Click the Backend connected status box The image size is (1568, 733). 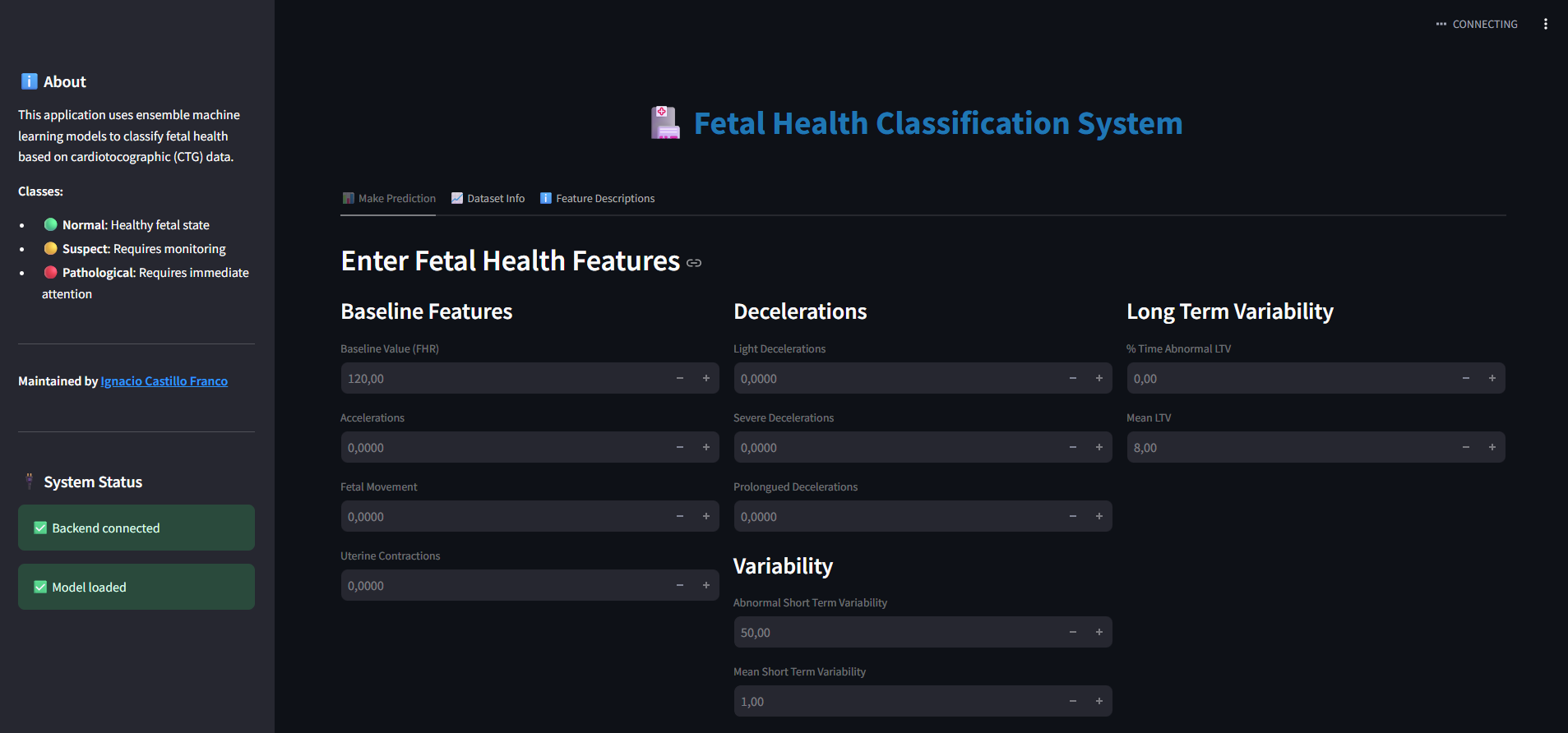136,528
